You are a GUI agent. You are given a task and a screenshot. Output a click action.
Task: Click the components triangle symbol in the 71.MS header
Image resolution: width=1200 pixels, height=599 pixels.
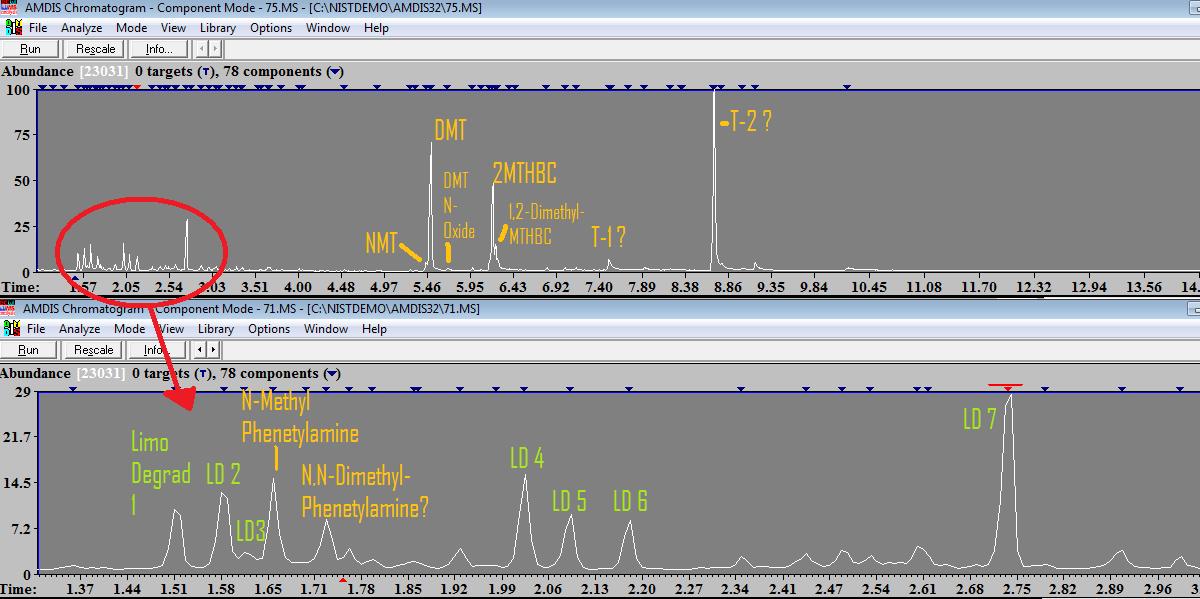tap(335, 373)
